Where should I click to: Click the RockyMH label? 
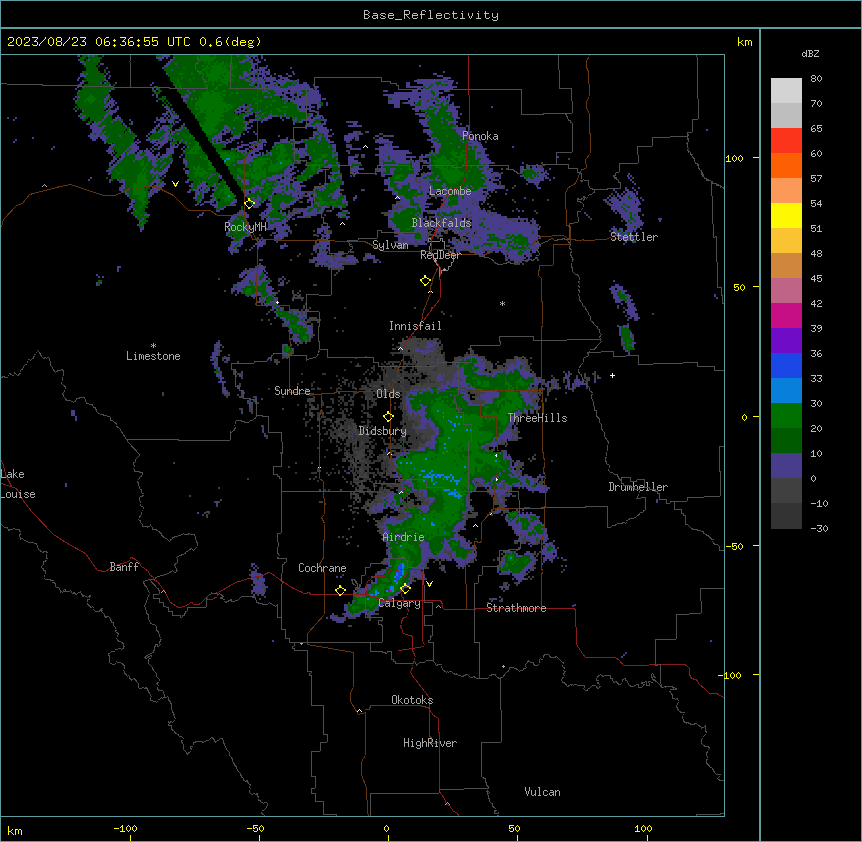click(x=245, y=227)
